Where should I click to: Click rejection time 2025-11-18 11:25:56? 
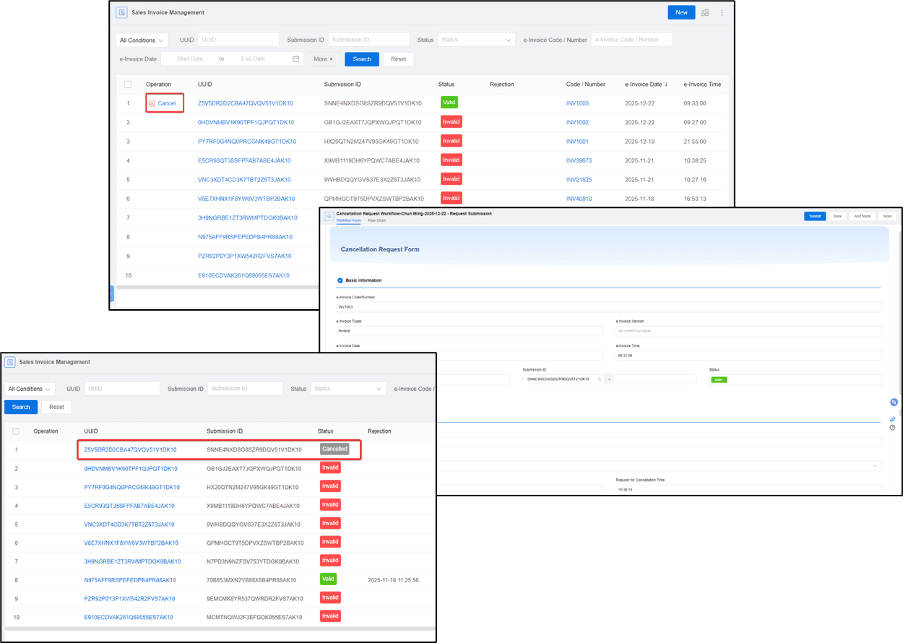(x=393, y=580)
